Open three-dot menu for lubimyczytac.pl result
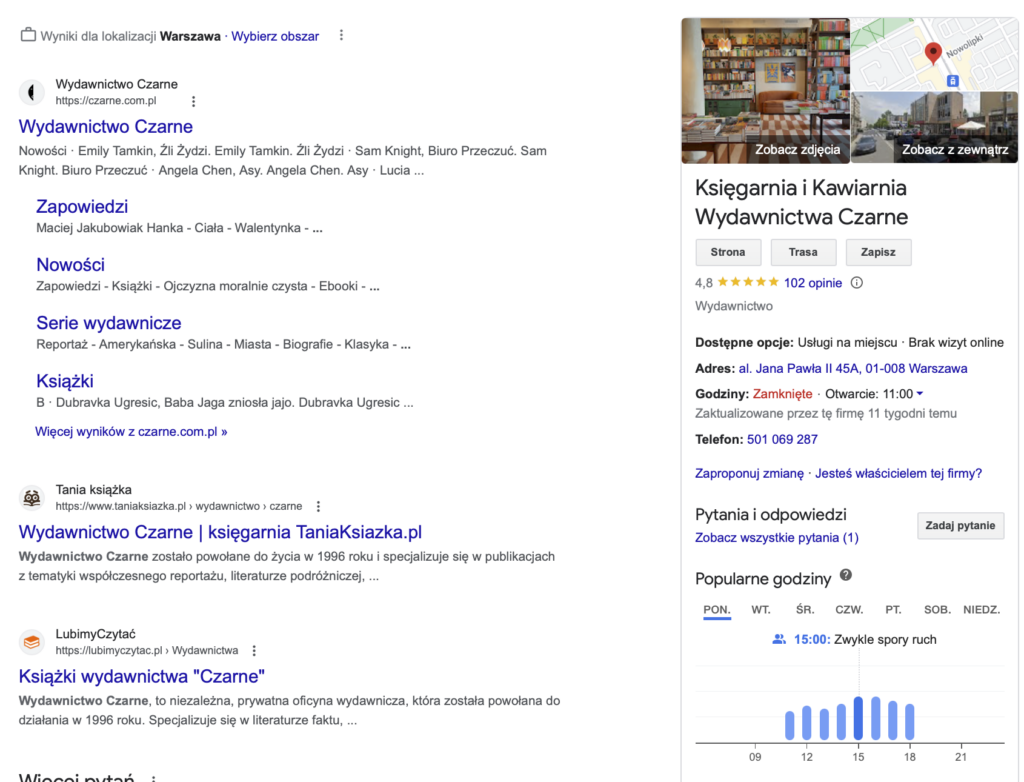Screen dimensions: 1024x782 255,651
